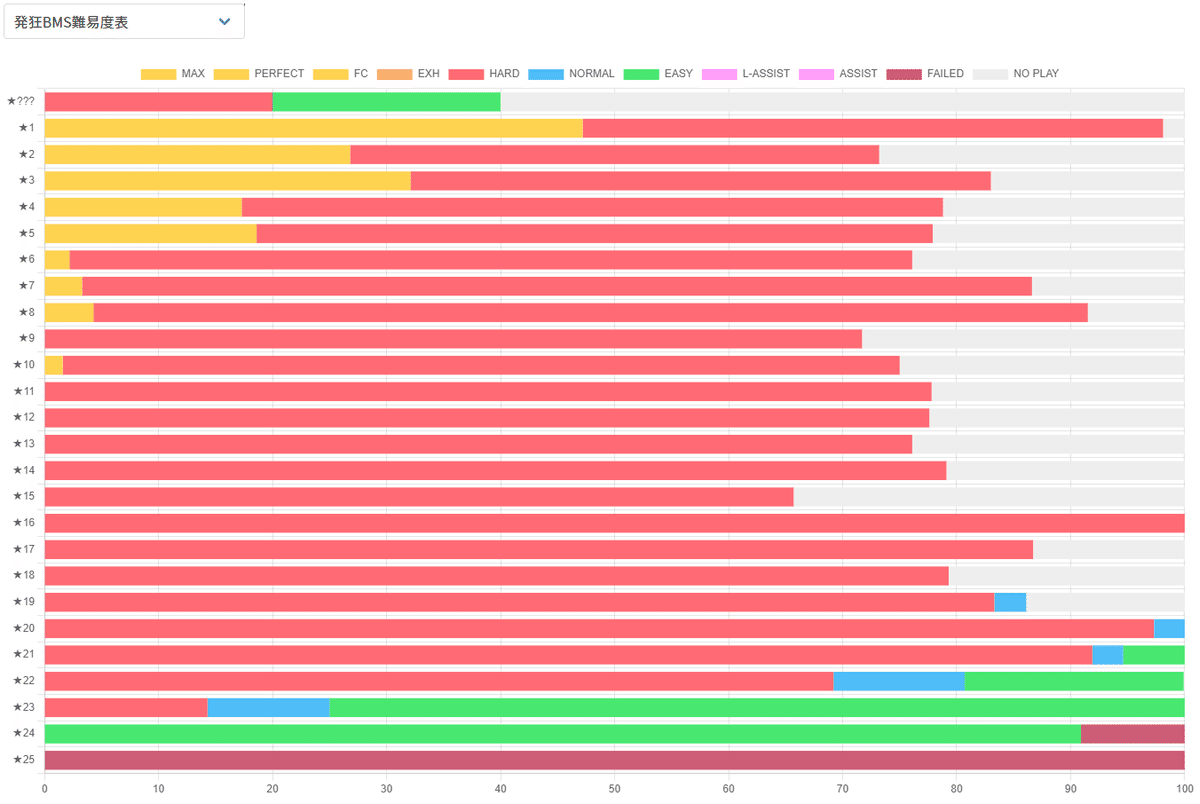The image size is (1200, 804).
Task: Click the ★5 row yellow FC segment
Action: click(151, 233)
